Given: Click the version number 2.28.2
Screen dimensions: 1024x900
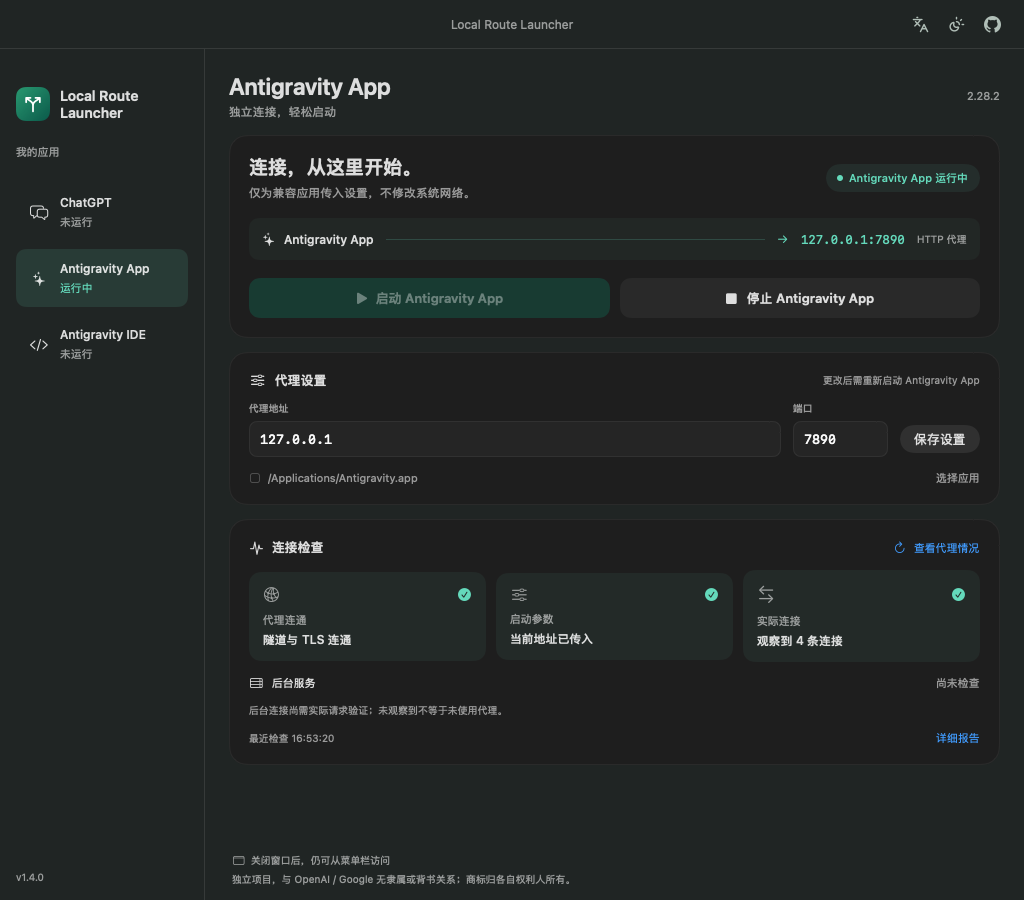Looking at the screenshot, I should point(983,96).
